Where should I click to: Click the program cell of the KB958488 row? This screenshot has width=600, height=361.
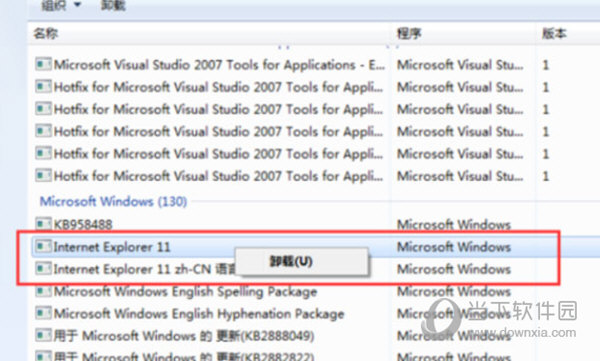pos(454,224)
